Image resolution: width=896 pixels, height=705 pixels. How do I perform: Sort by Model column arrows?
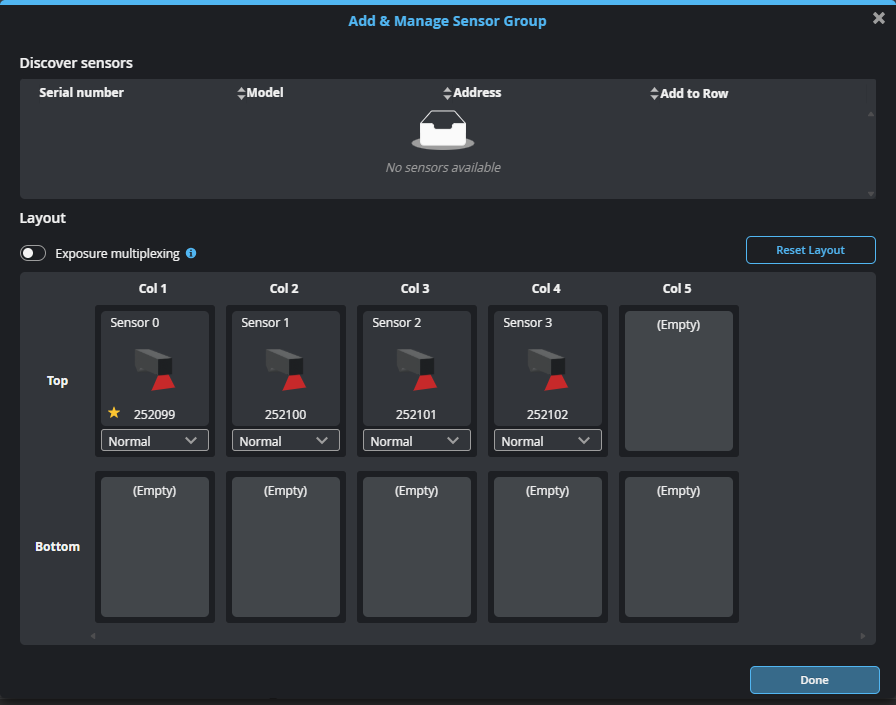pos(241,93)
